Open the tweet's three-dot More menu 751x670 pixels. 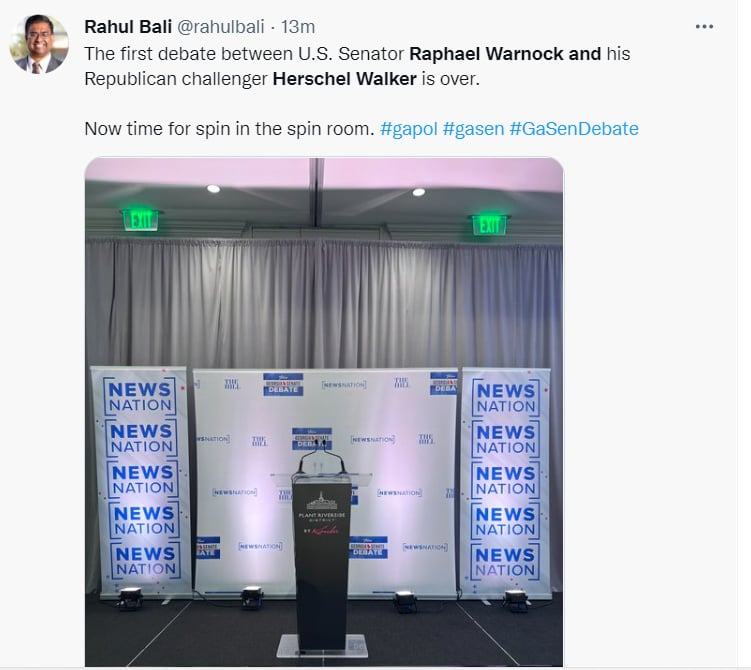click(x=704, y=27)
